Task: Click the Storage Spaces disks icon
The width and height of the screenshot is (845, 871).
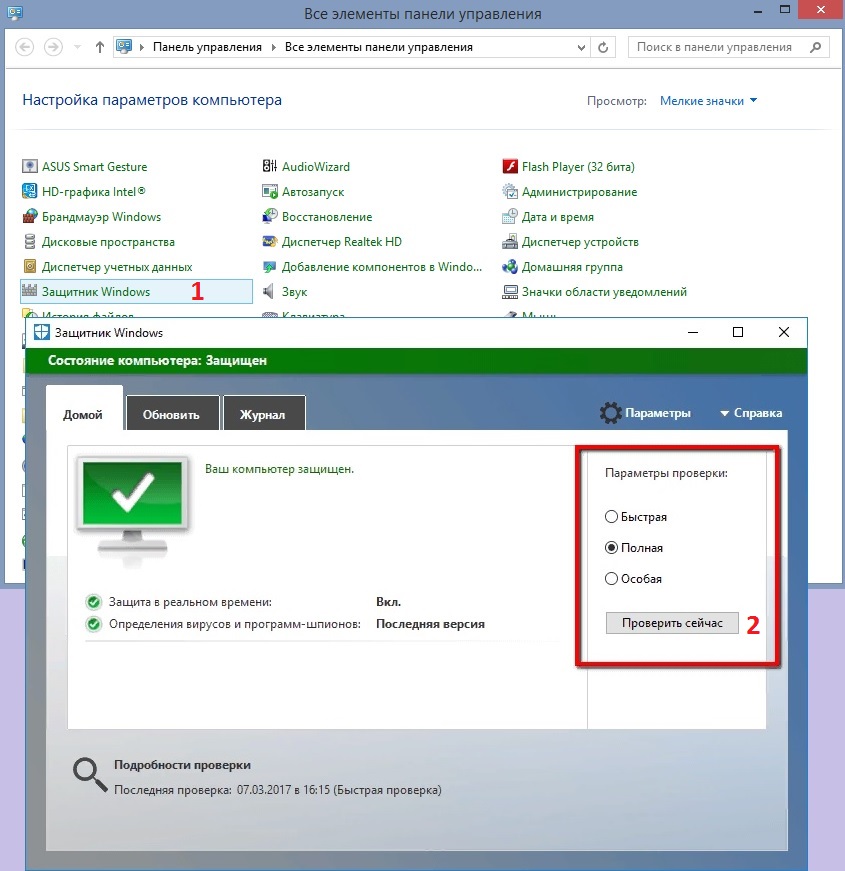Action: pyautogui.click(x=29, y=241)
